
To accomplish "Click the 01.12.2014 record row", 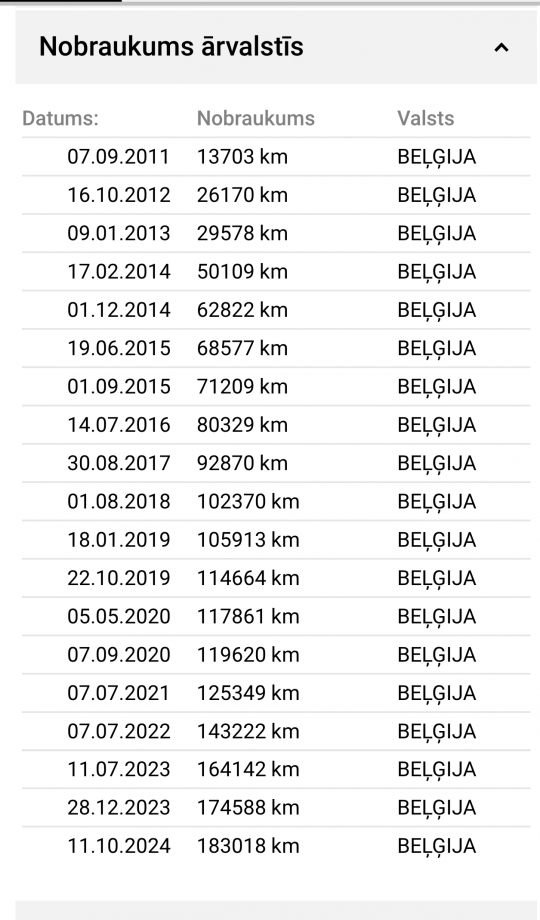I will [276, 310].
